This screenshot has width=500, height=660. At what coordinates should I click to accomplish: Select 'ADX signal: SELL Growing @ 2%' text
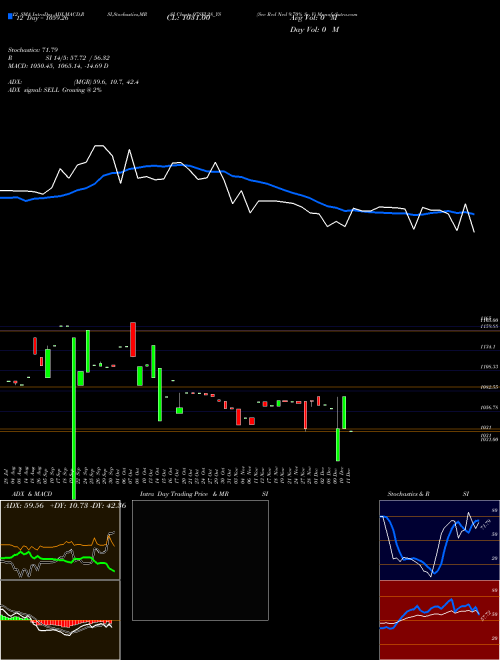(x=55, y=90)
